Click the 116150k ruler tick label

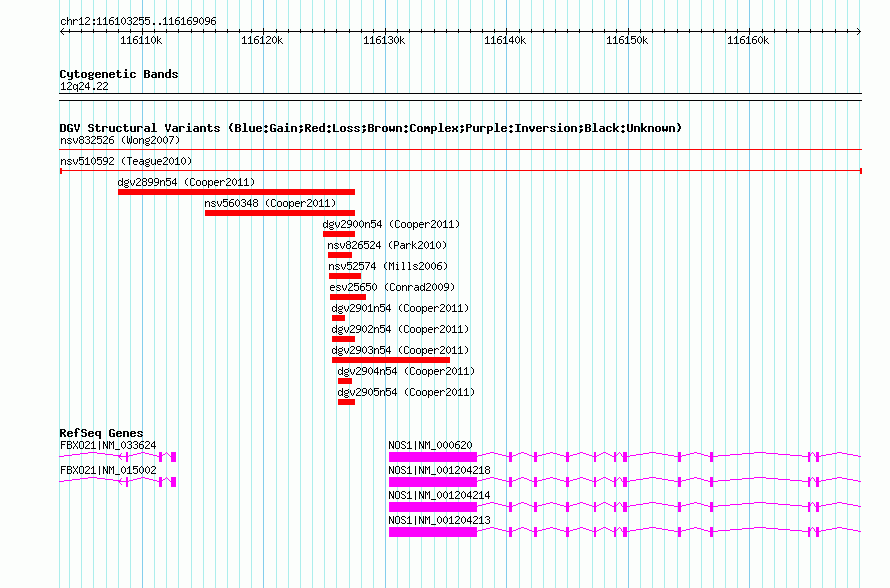coord(627,40)
